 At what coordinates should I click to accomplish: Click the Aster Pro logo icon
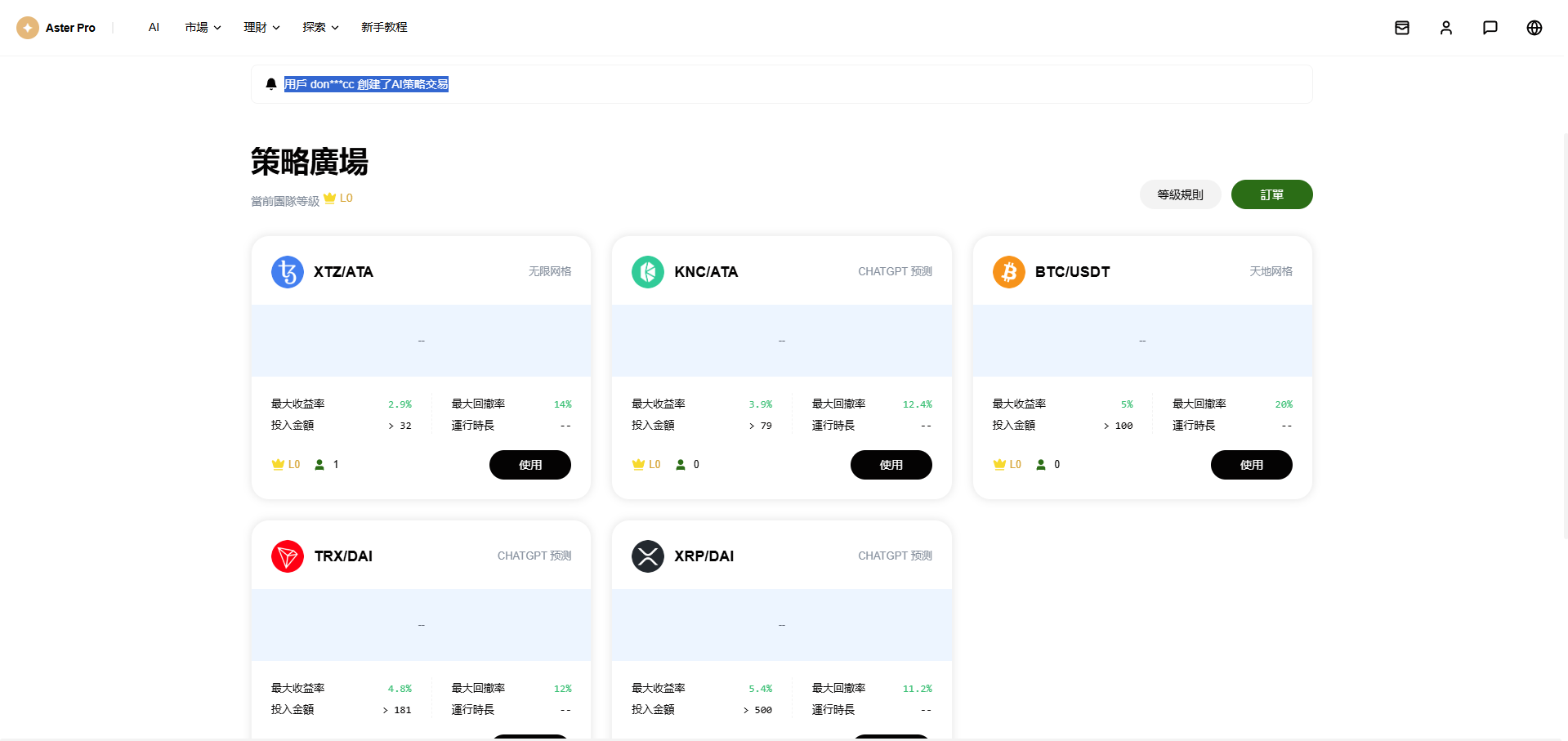pyautogui.click(x=28, y=28)
